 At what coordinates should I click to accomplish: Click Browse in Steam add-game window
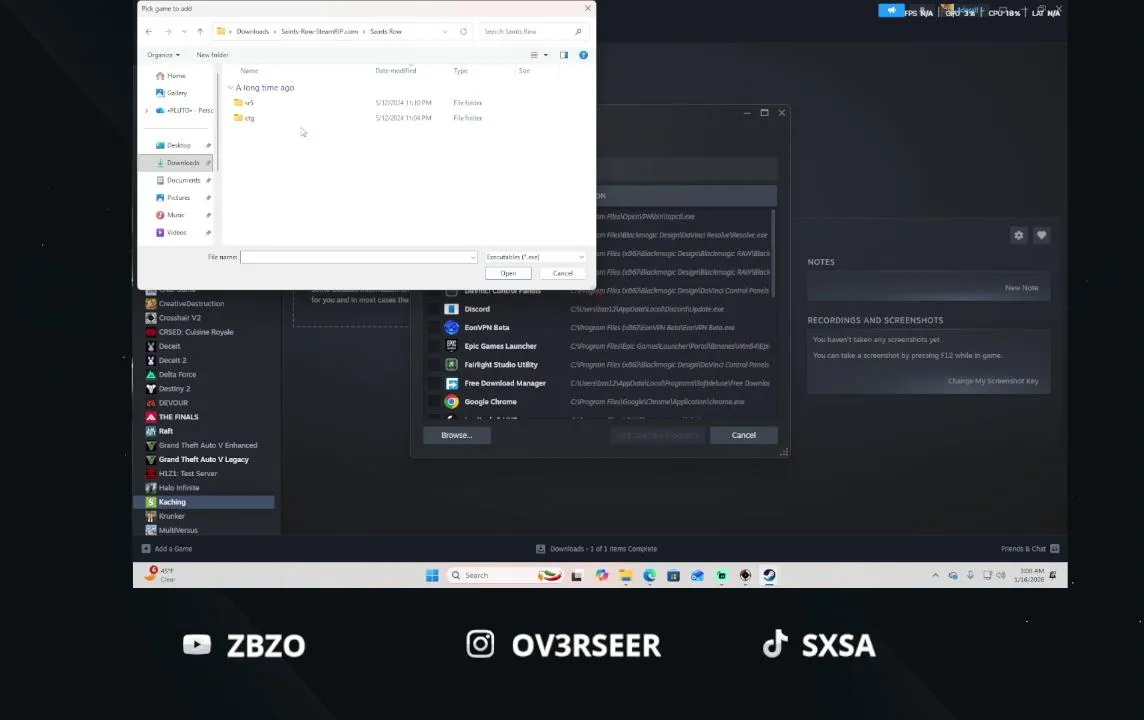tap(457, 436)
